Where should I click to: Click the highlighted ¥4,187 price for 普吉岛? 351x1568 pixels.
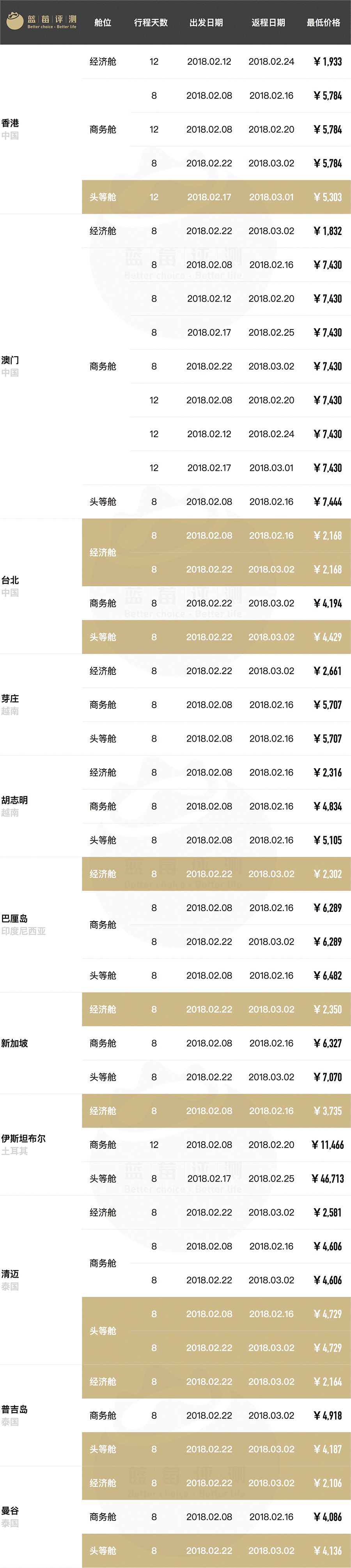327,1449
